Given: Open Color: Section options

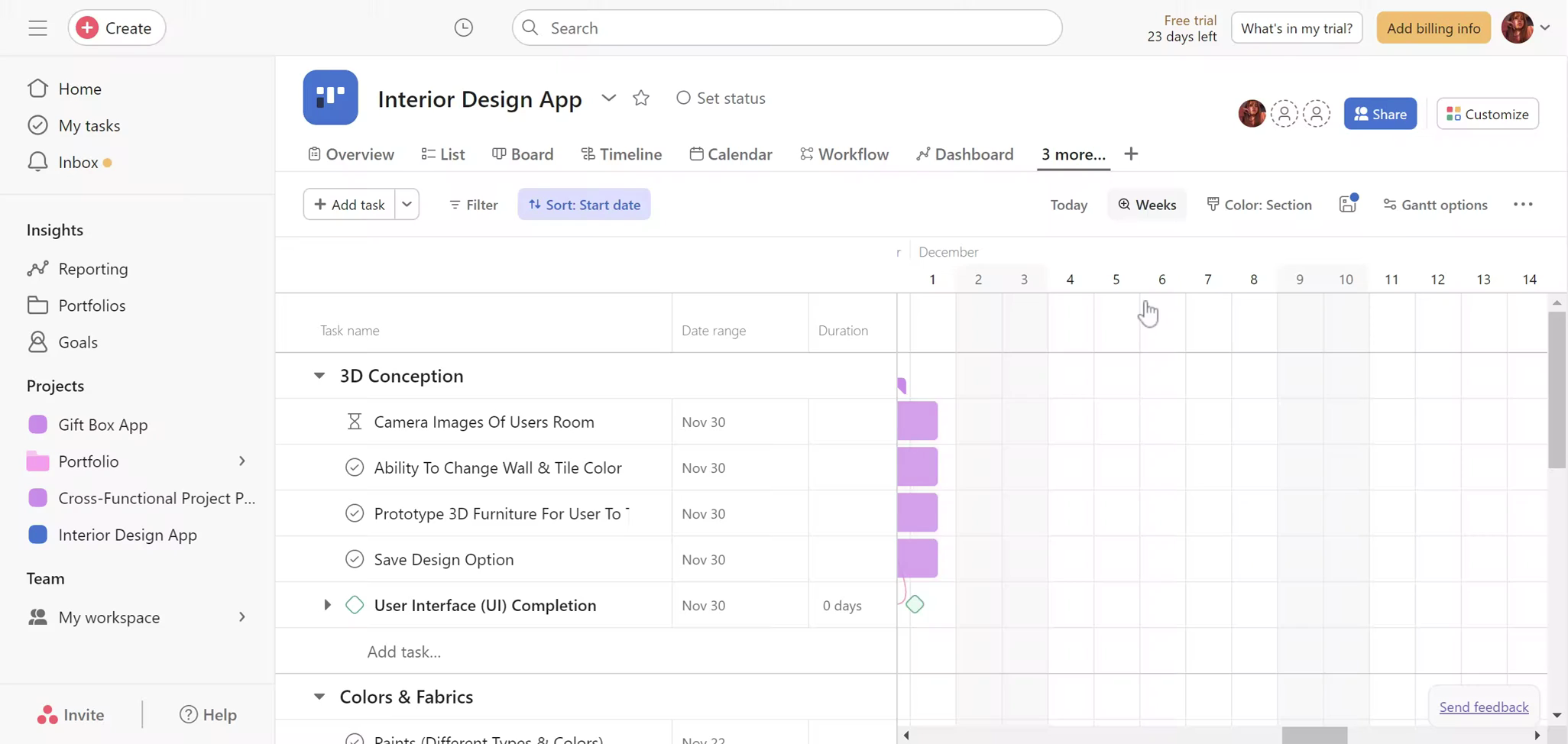Looking at the screenshot, I should click(x=1259, y=204).
